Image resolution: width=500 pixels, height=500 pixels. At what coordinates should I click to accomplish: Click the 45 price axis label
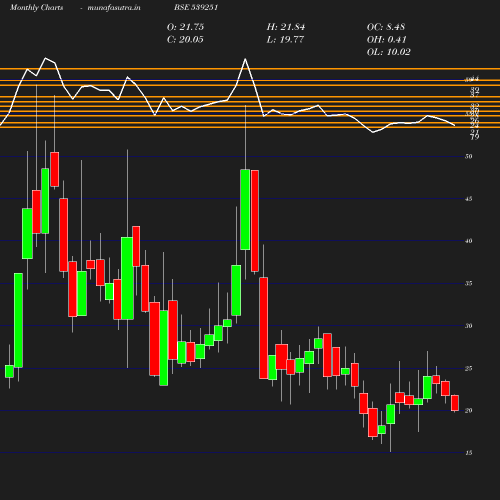[469, 199]
